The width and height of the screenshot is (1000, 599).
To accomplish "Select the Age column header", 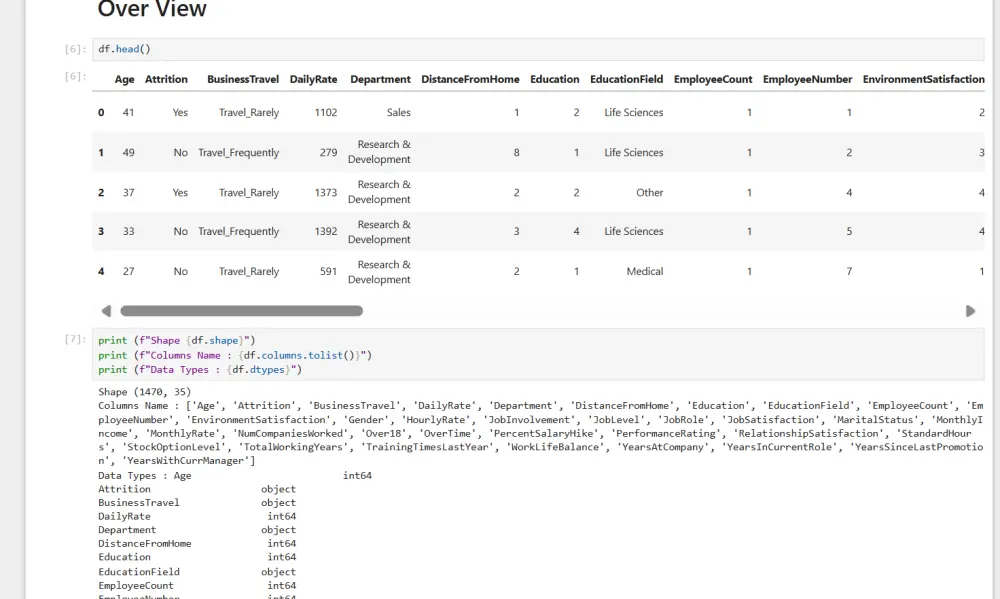I will [x=124, y=79].
